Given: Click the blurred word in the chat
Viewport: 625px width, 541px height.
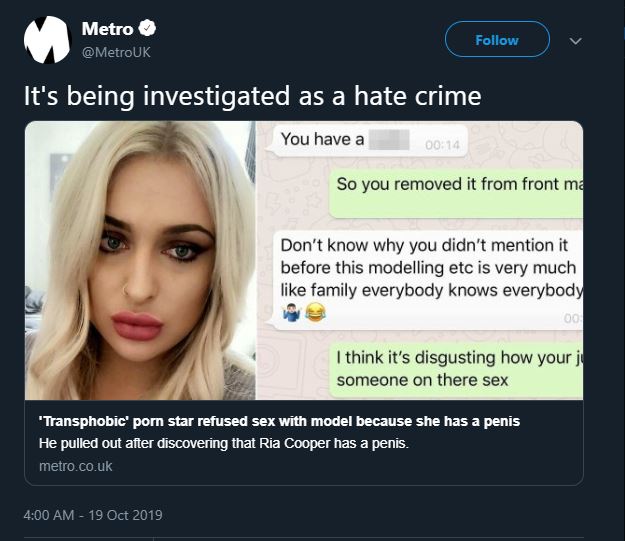Looking at the screenshot, I should pos(389,140).
